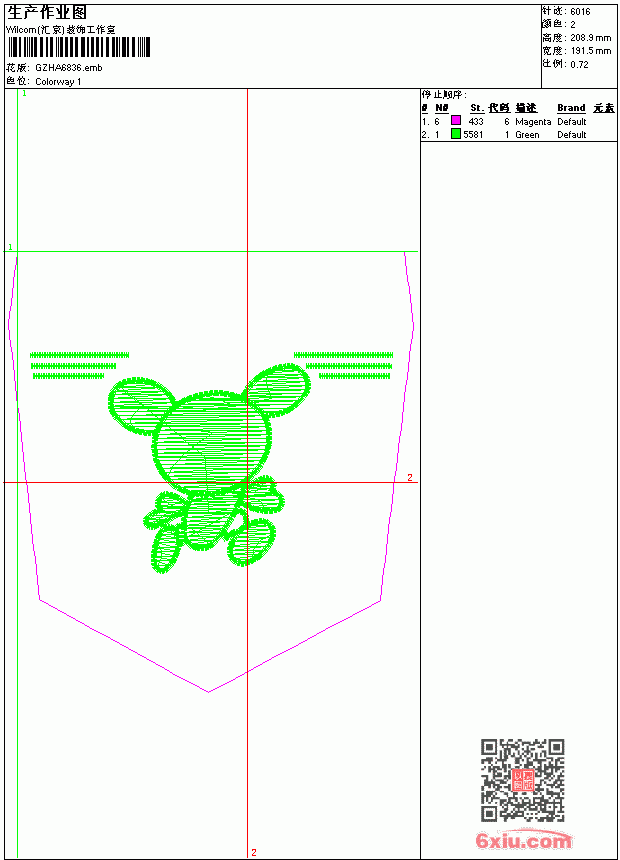Screen dimensions: 620x860
Task: Click the 'Colorway 1' value
Action: [x=58, y=82]
